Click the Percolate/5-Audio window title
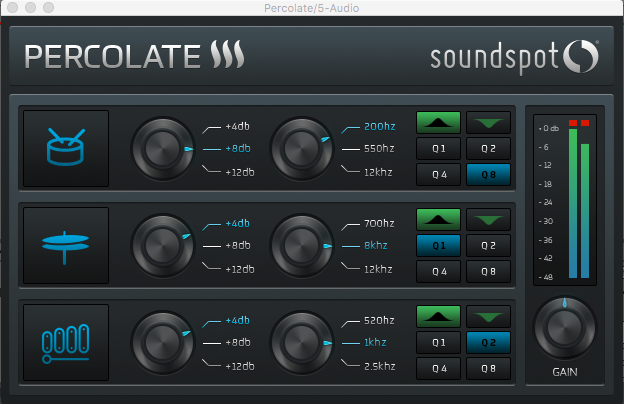 [312, 8]
